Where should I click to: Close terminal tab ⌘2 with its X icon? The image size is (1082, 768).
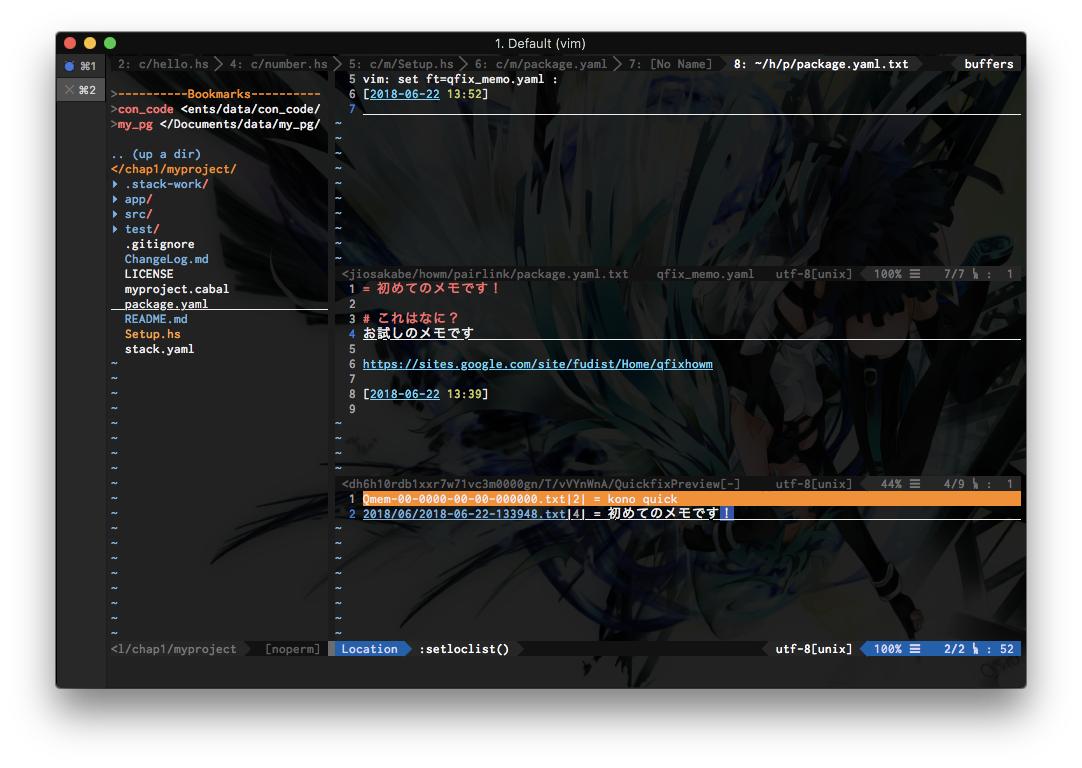point(69,90)
